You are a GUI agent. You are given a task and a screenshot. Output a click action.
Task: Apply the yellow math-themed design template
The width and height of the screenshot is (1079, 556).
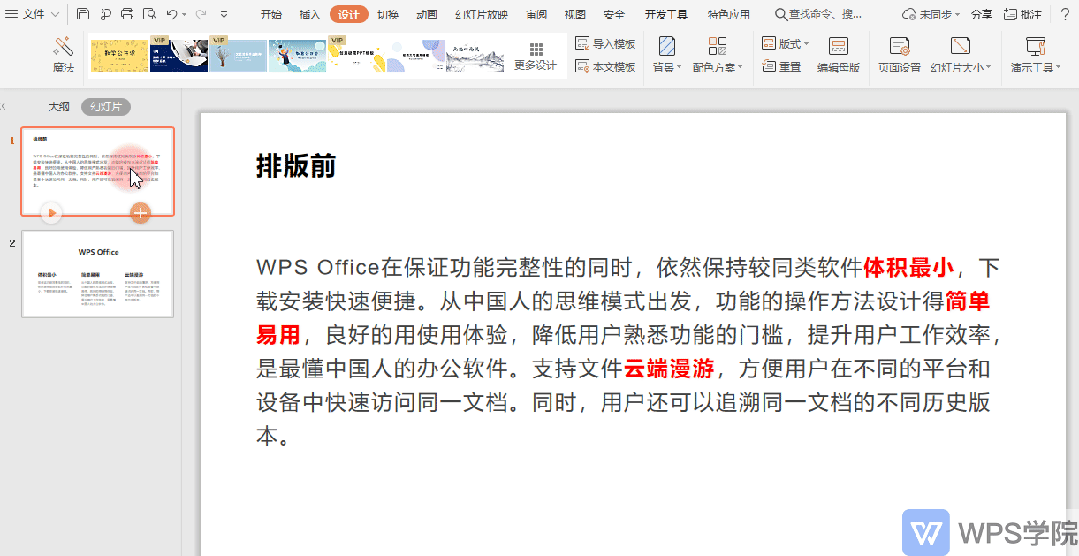pyautogui.click(x=120, y=55)
